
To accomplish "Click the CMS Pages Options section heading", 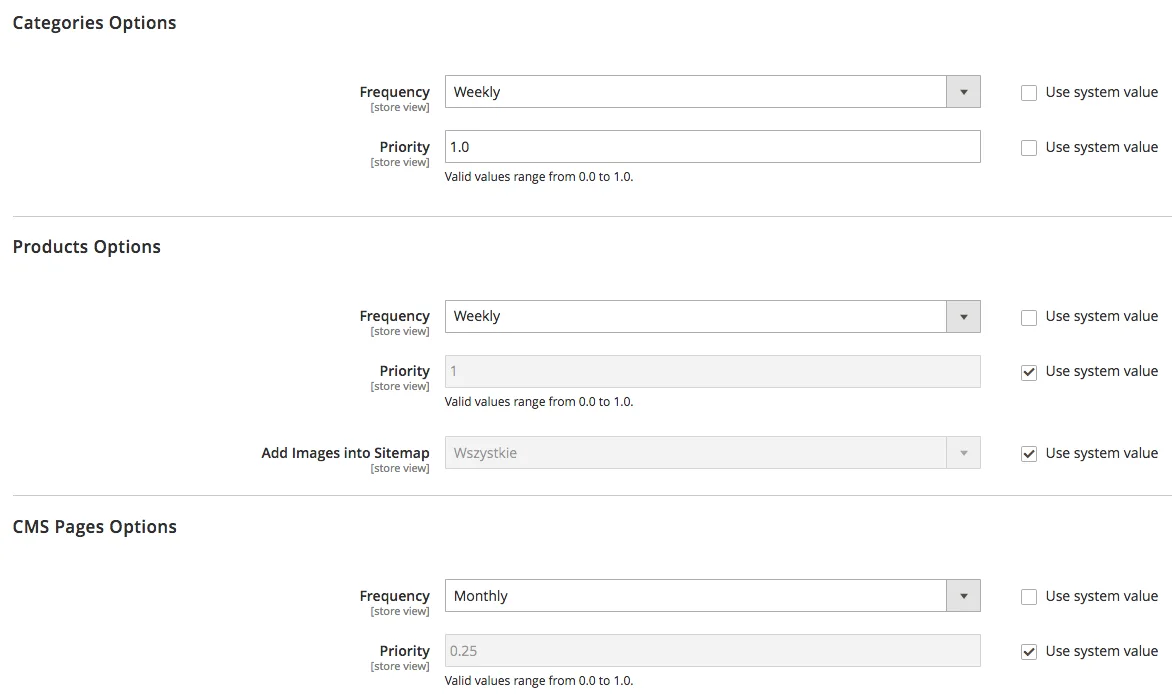I will (95, 527).
